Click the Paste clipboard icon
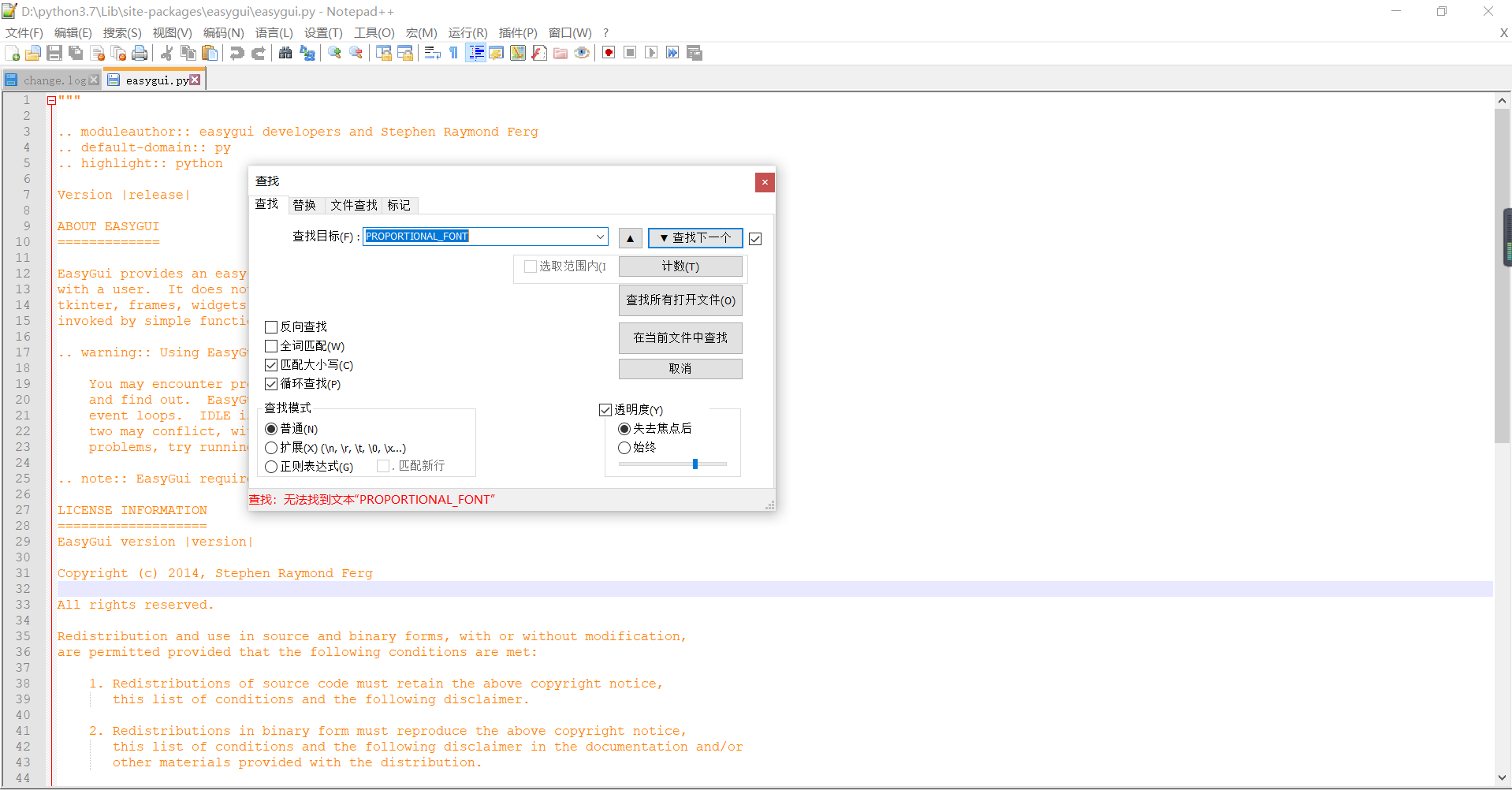Screen dimensions: 1512x790 coord(209,53)
